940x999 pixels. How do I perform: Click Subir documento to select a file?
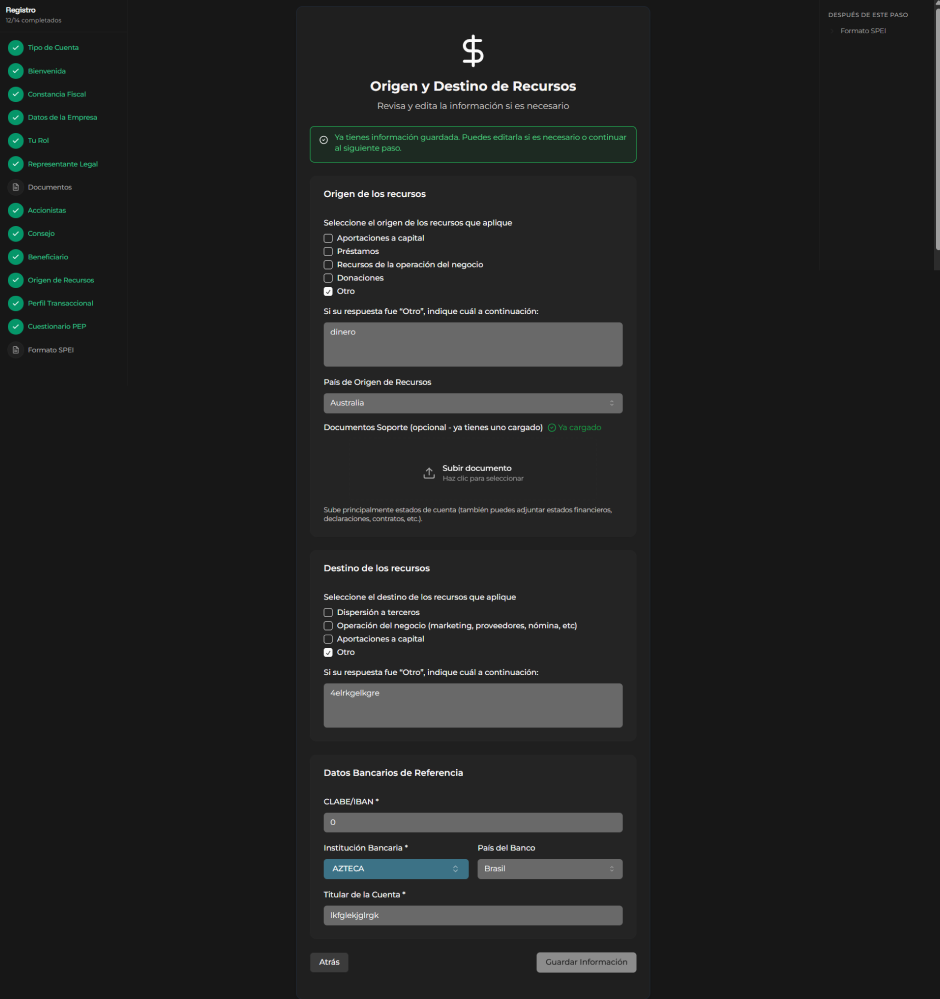click(473, 473)
